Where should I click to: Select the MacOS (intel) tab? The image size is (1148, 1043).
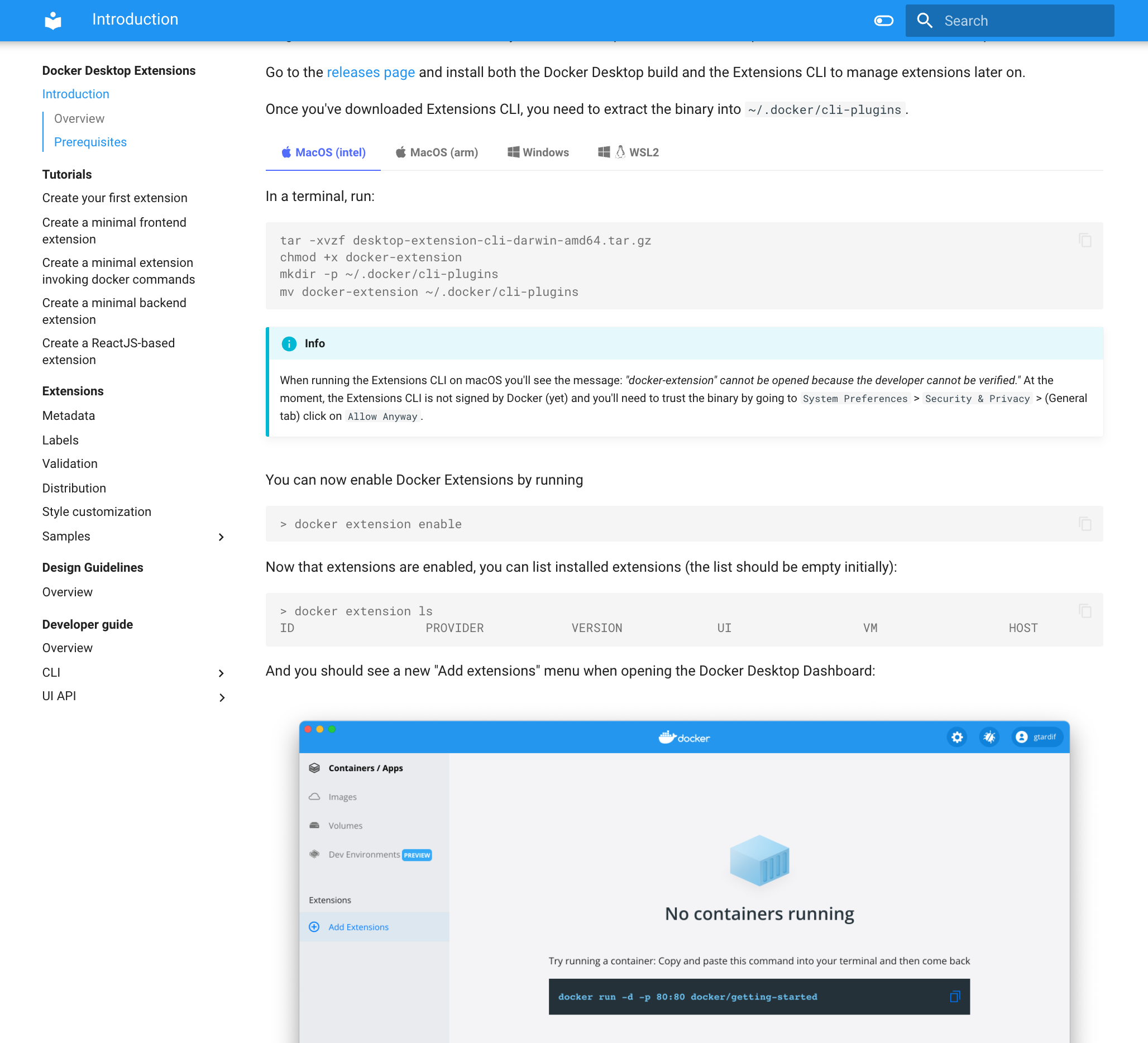click(x=323, y=152)
